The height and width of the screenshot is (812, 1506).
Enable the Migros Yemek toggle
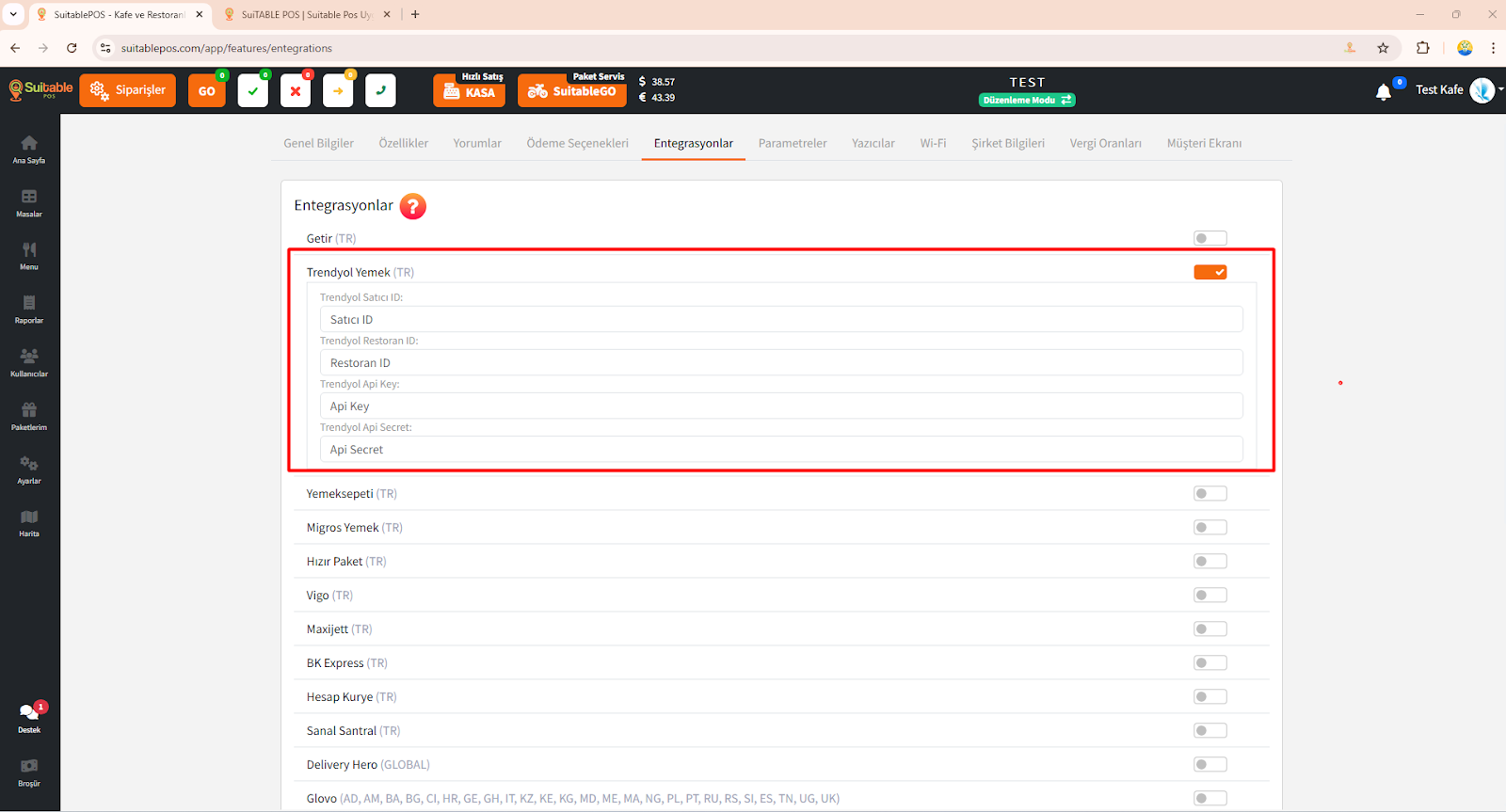tap(1210, 527)
